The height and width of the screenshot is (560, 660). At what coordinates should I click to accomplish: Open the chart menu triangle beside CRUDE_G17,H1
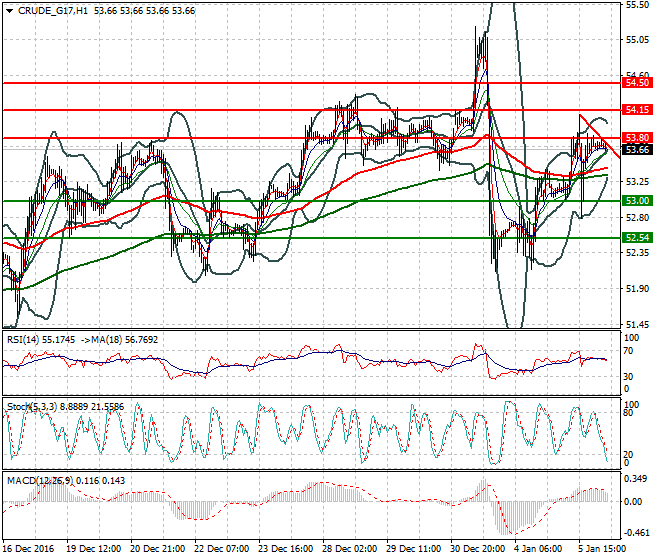(10, 11)
